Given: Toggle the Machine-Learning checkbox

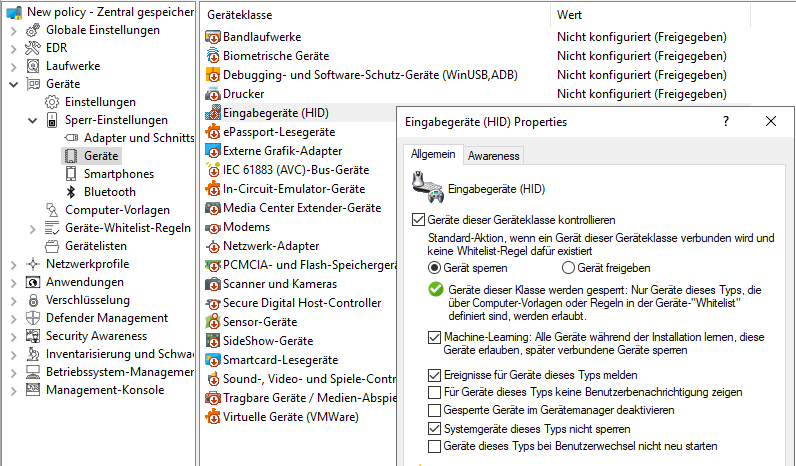Looking at the screenshot, I should click(x=434, y=337).
